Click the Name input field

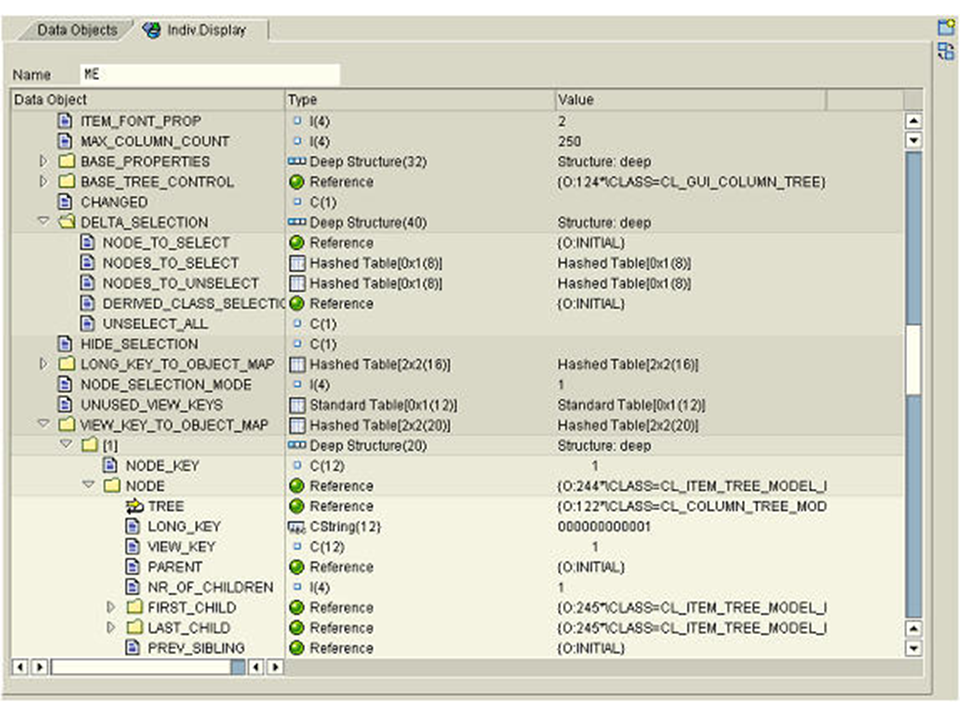(x=209, y=75)
